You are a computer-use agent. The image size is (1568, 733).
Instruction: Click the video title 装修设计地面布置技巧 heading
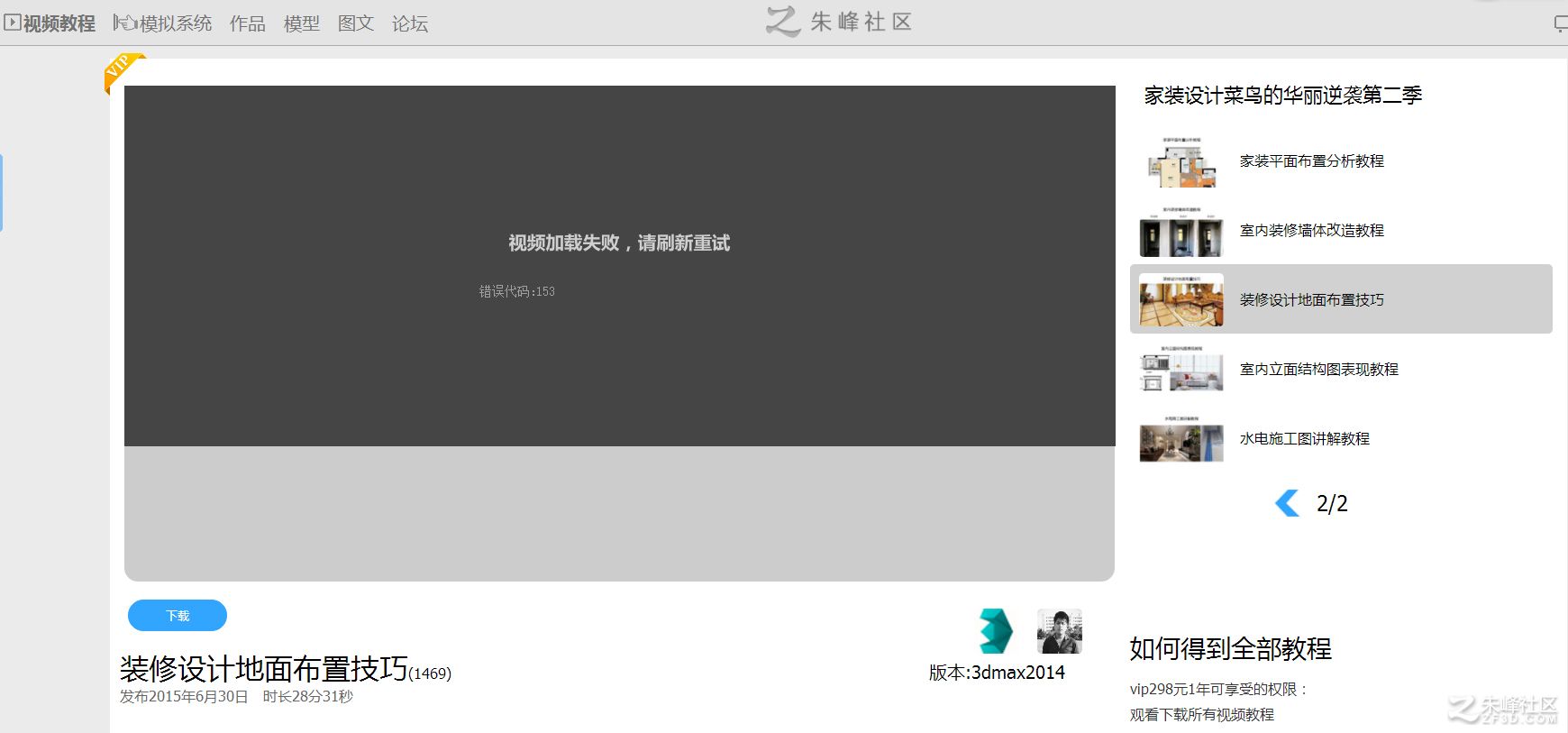pyautogui.click(x=264, y=669)
